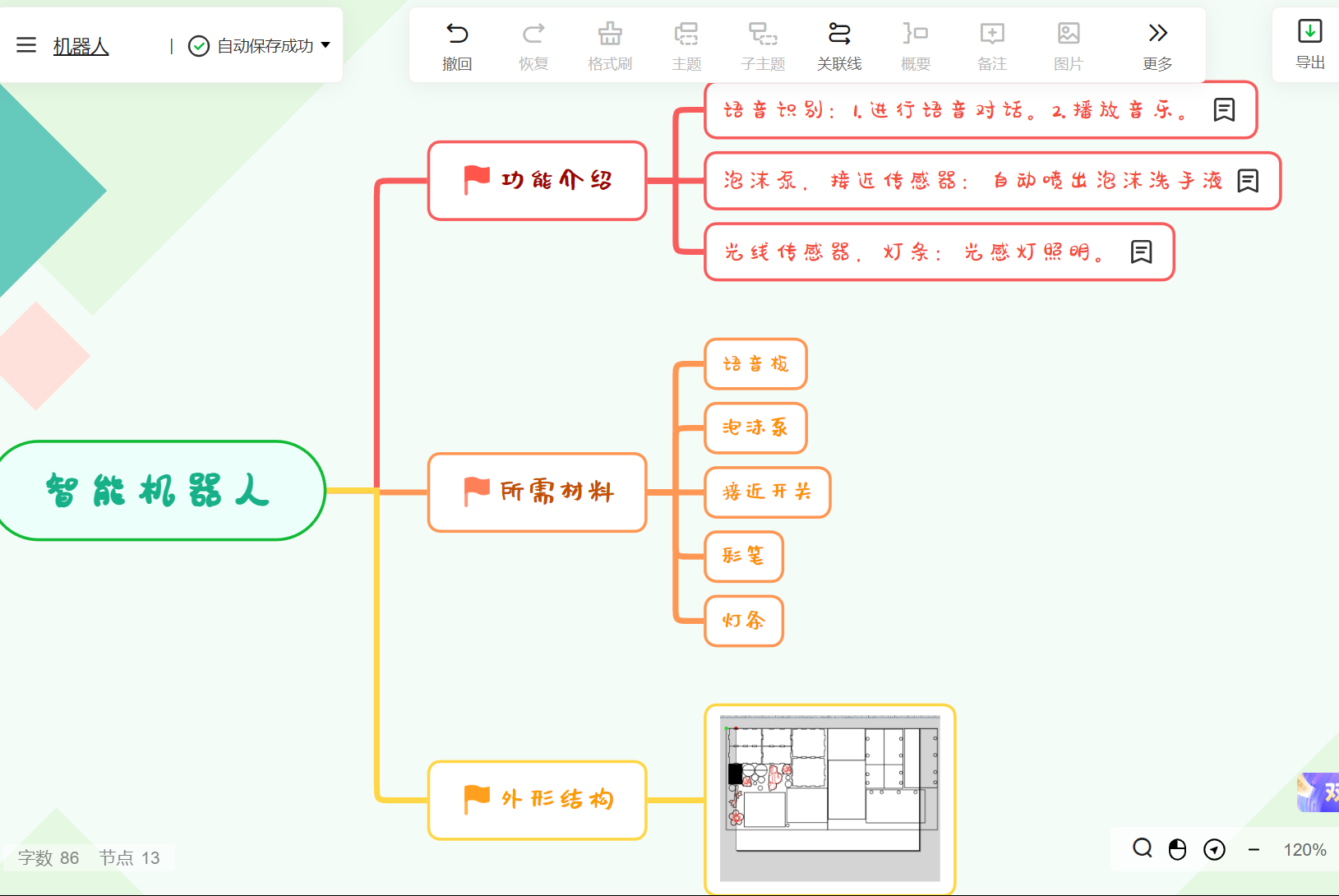Click the orange flag on 所需材料
Screen dimensions: 1339x896
(x=477, y=492)
